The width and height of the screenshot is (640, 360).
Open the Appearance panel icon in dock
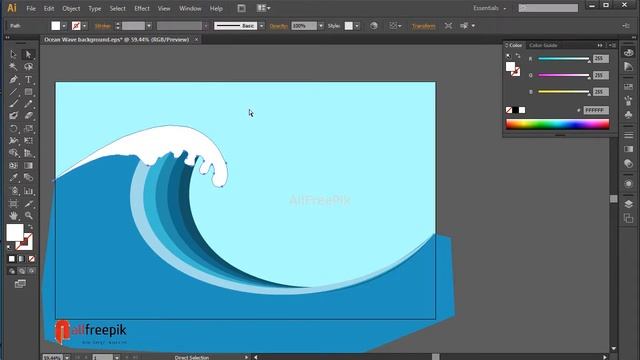coord(629,184)
